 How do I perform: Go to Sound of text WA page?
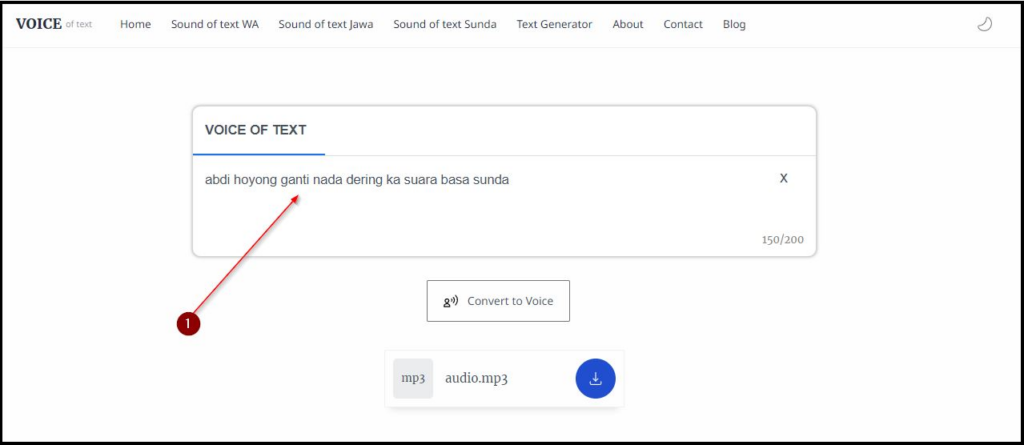point(214,24)
